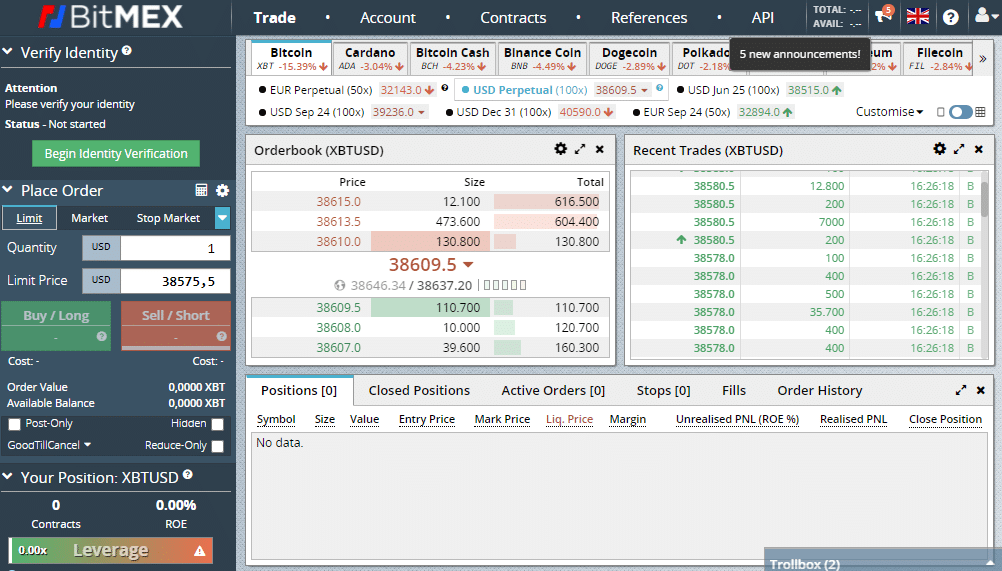
Task: Click the Your Position help icon
Action: tap(187, 475)
